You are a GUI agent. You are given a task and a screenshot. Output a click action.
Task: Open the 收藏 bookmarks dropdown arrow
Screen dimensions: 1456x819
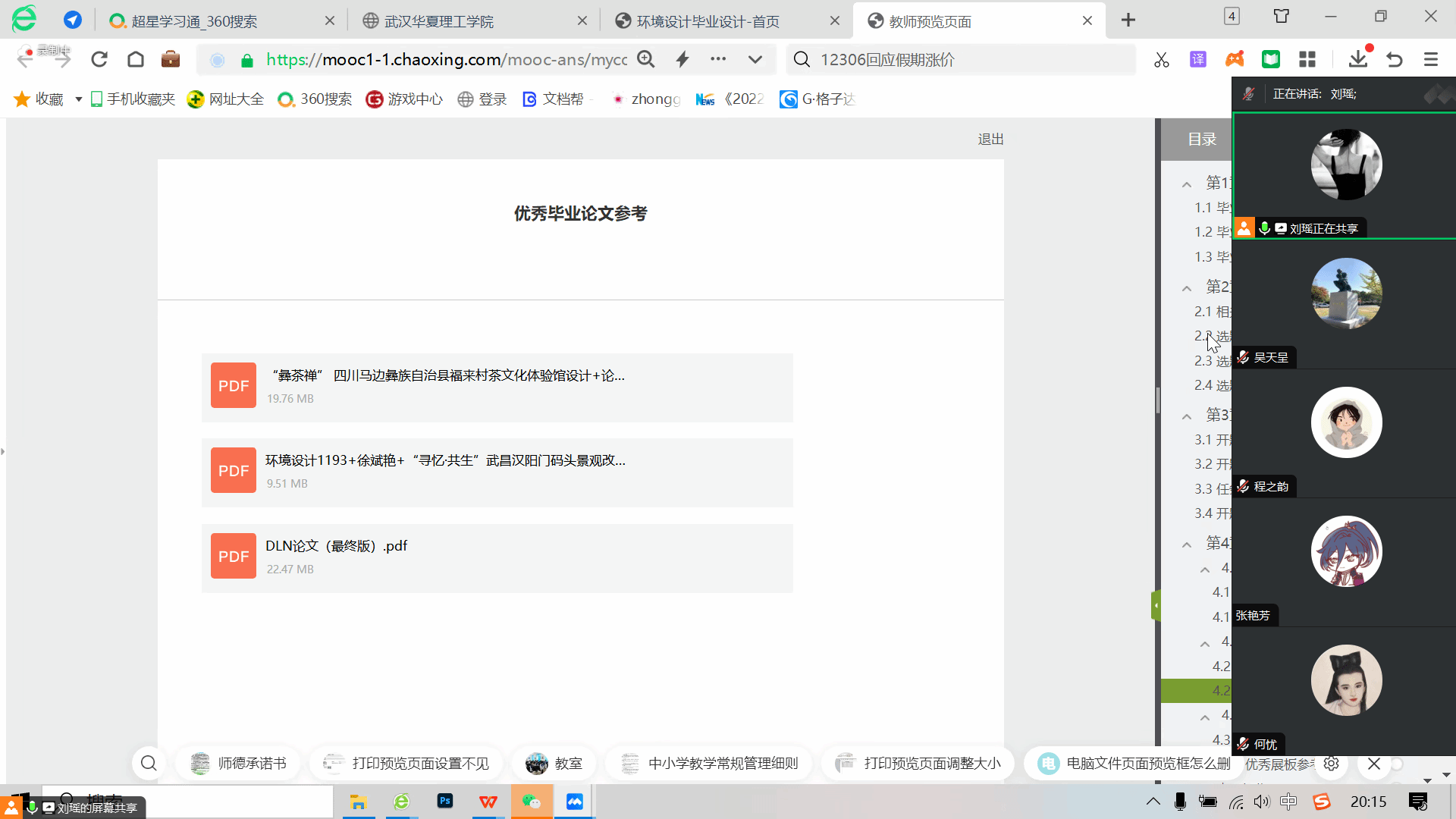coord(78,99)
